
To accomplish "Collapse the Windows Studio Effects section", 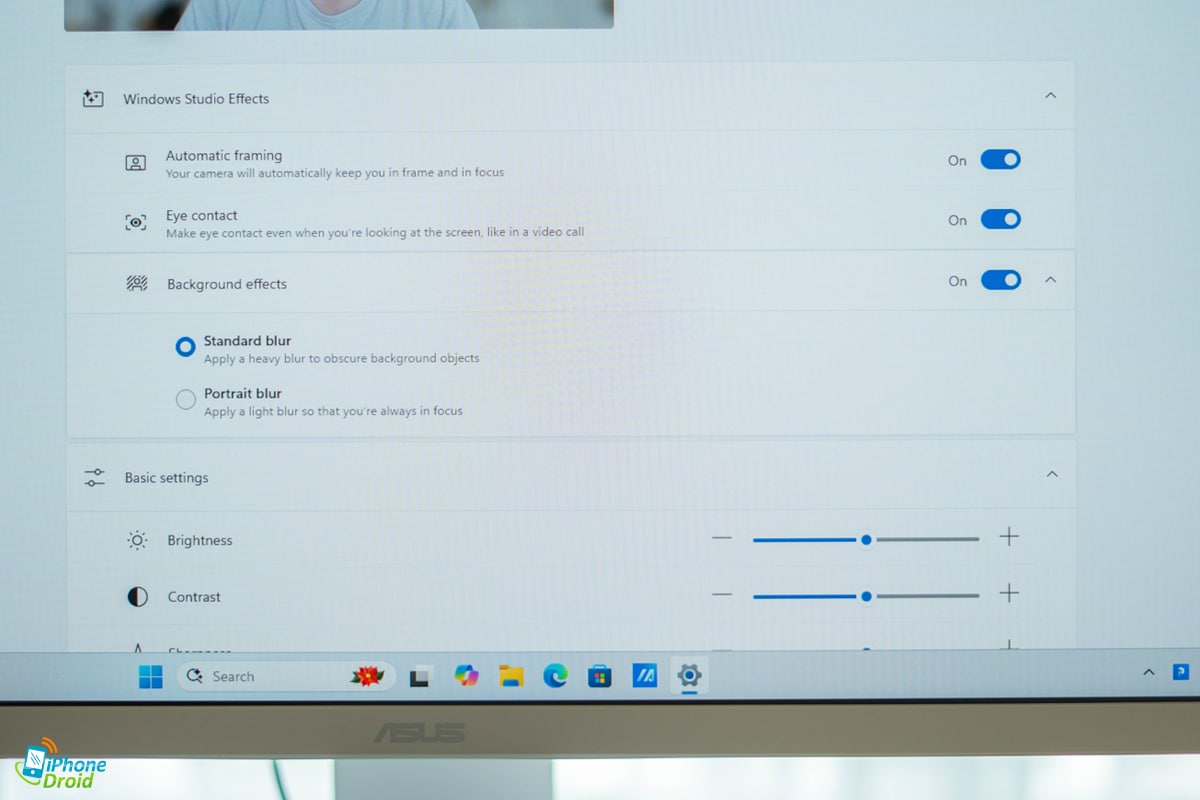I will [x=1050, y=96].
